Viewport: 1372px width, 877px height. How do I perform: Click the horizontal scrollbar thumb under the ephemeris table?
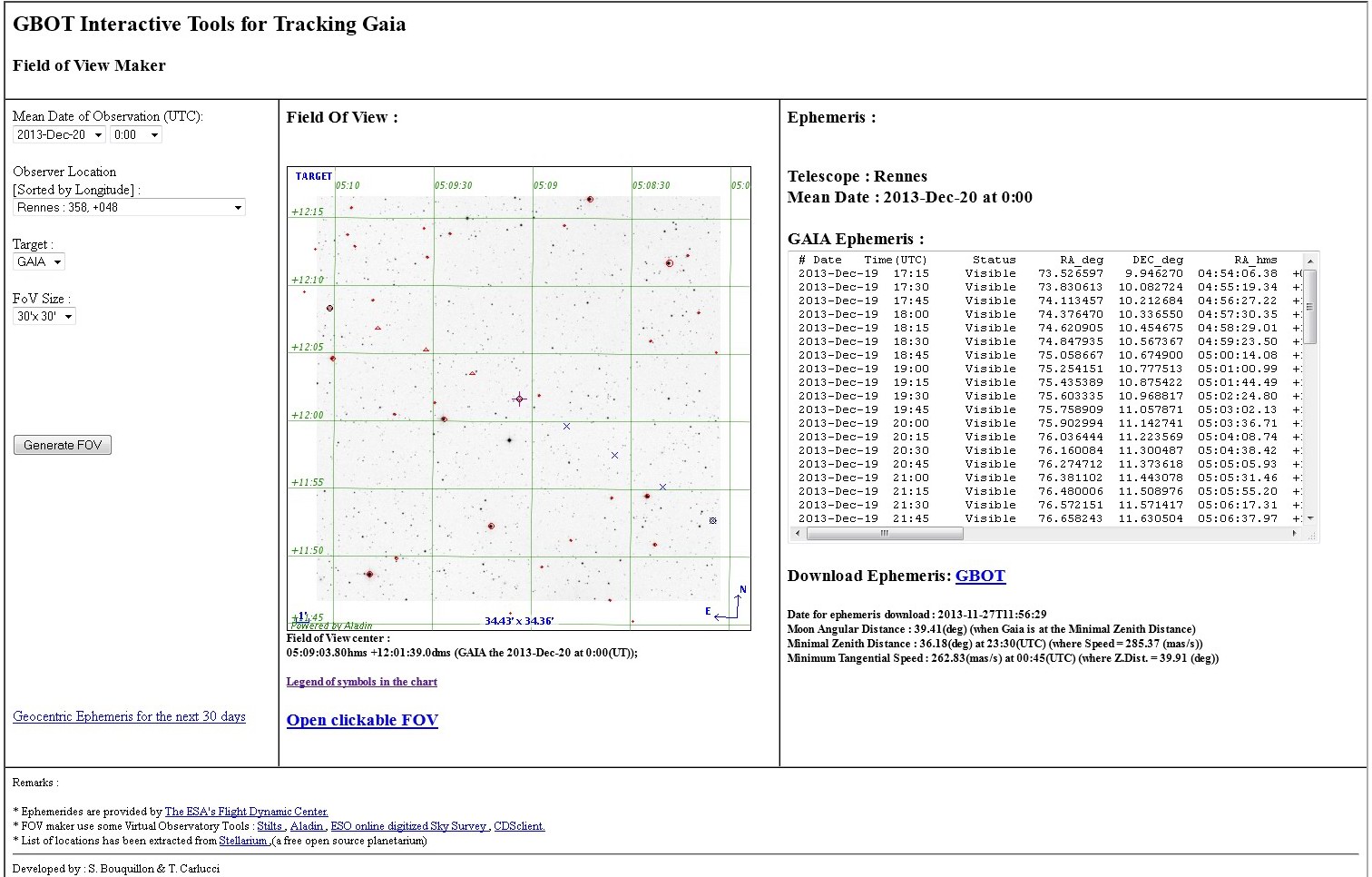[x=884, y=534]
